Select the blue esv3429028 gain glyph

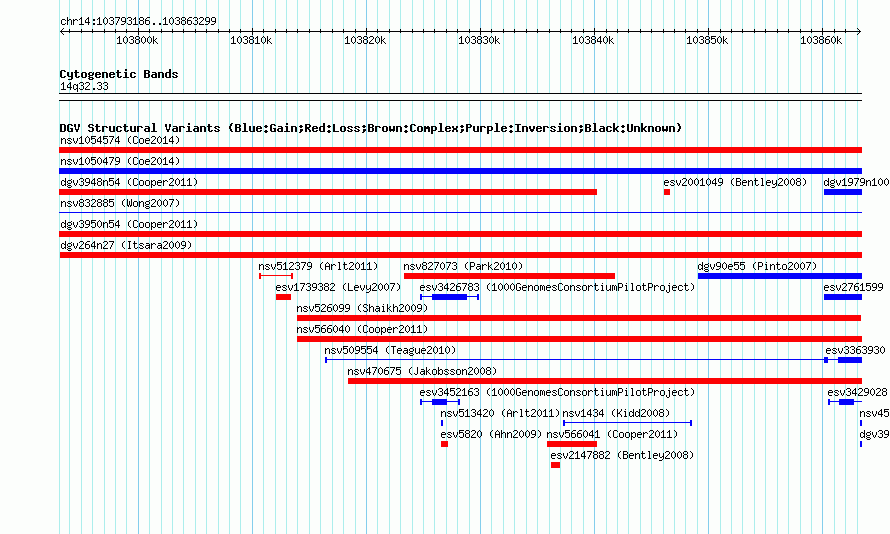[845, 402]
